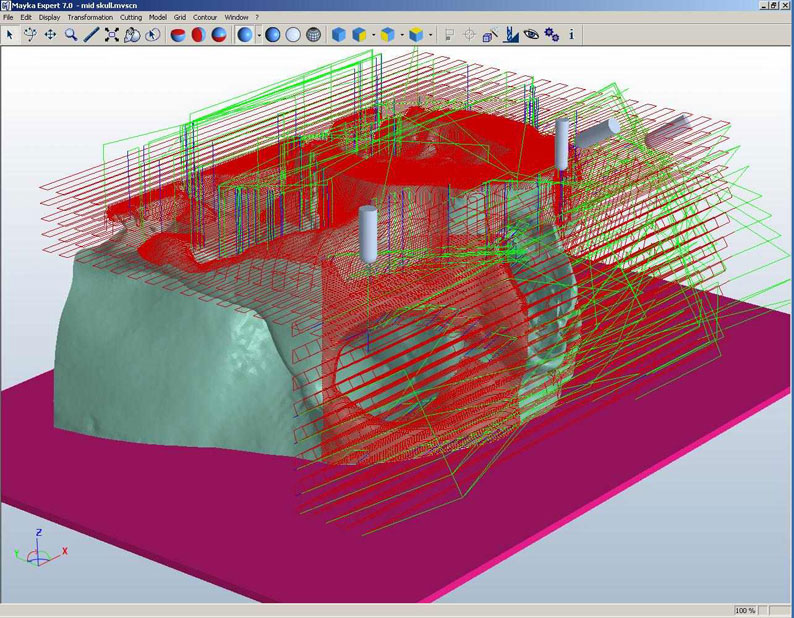The width and height of the screenshot is (794, 618).
Task: Click the 100 % status bar field
Action: (x=745, y=610)
